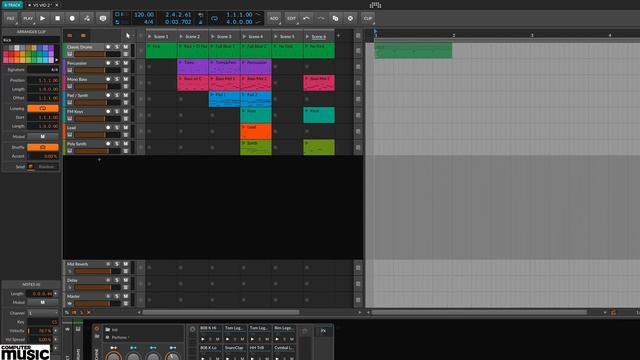Image resolution: width=640 pixels, height=360 pixels.
Task: Open the CLIP menu button
Action: pos(368,18)
